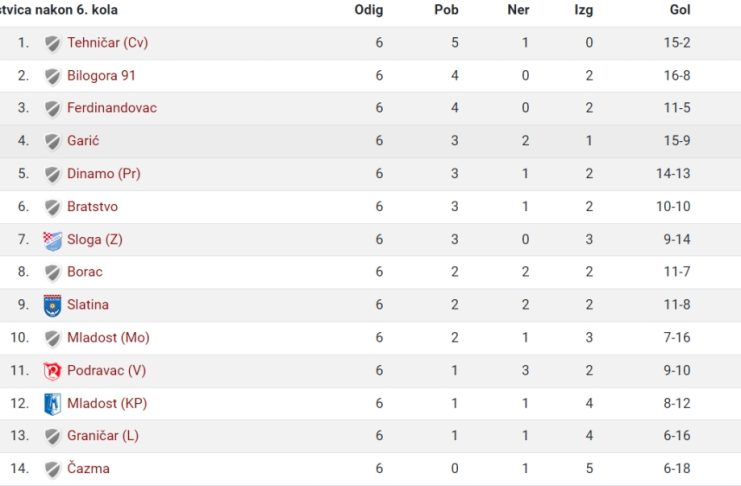This screenshot has height=486, width=741.
Task: Click the Bilogora 91 grey shield icon
Action: pyautogui.click(x=52, y=77)
